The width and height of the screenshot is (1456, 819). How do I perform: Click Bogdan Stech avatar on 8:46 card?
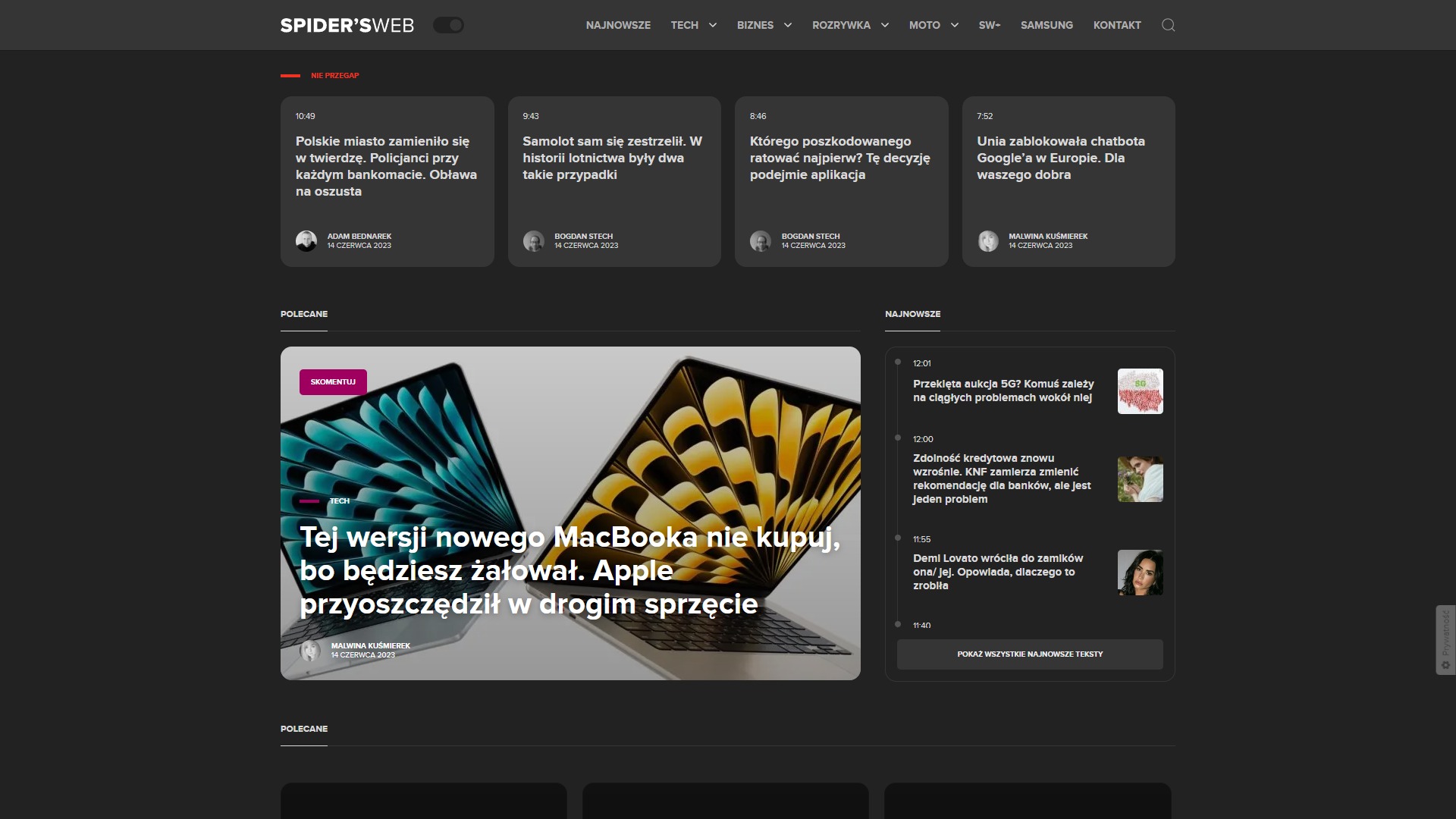pyautogui.click(x=761, y=241)
